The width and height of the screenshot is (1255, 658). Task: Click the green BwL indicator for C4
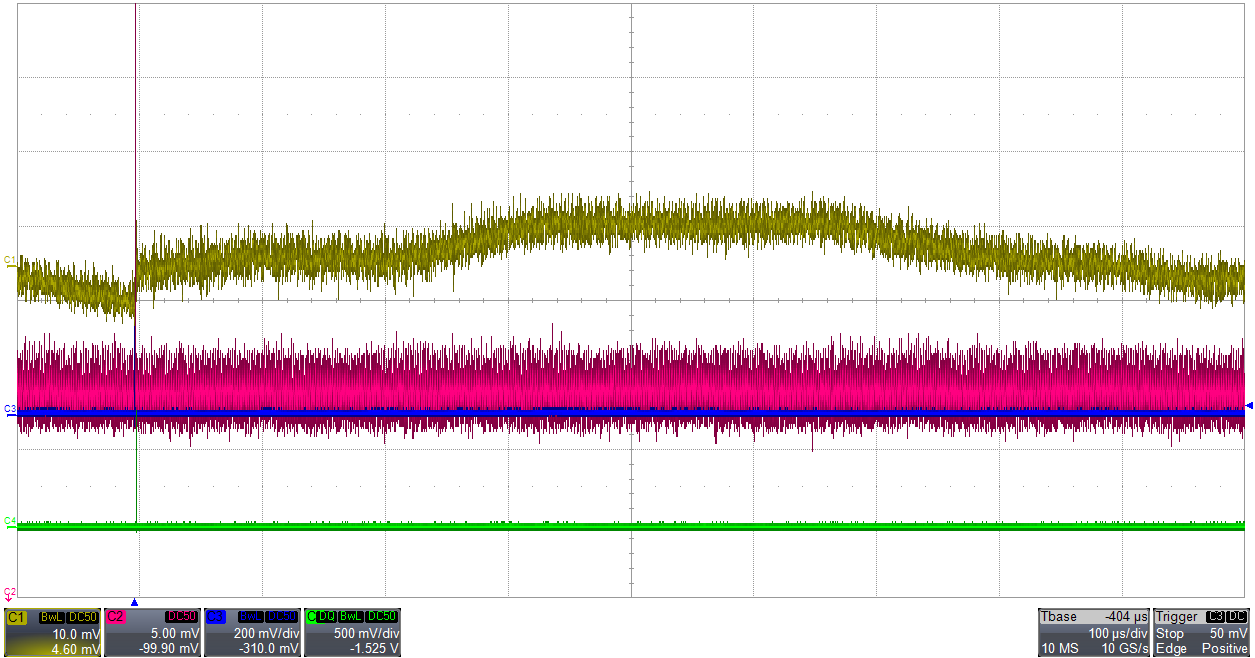(x=350, y=617)
